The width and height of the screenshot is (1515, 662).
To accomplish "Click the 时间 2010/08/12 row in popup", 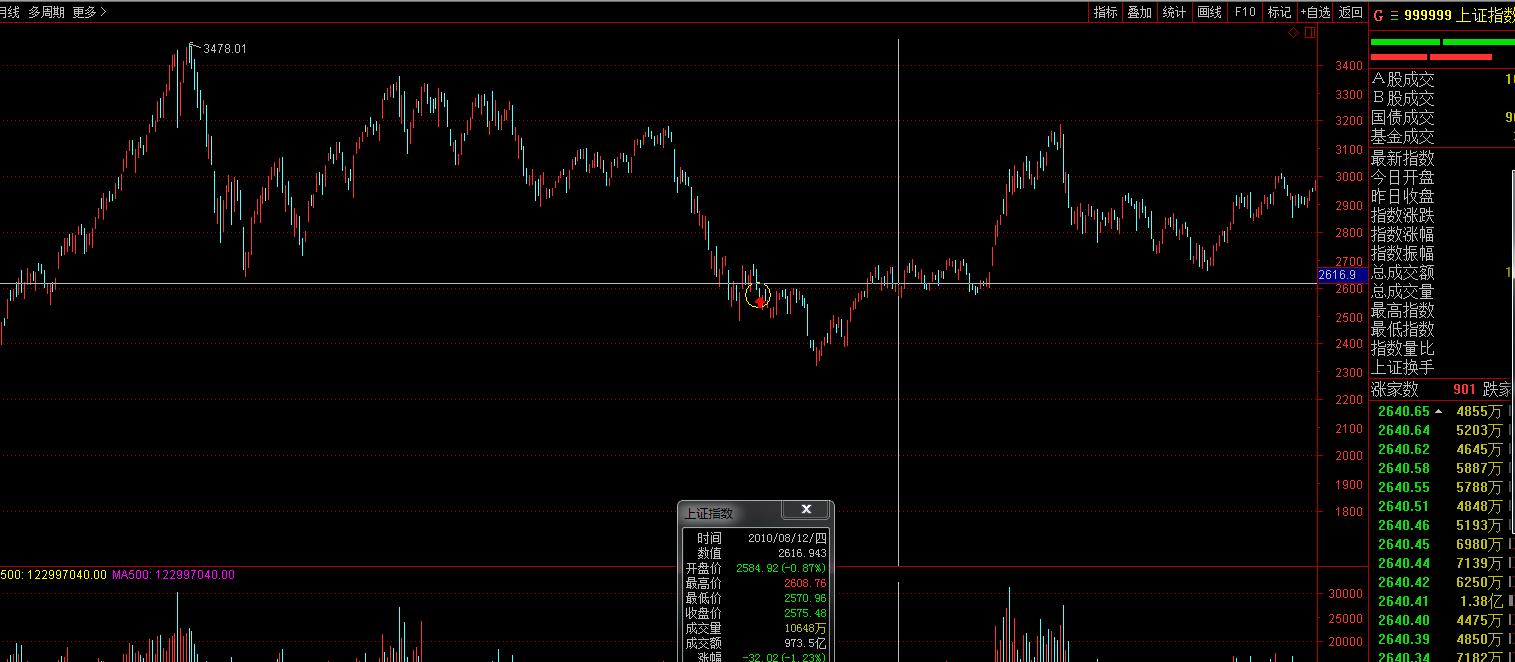I will (756, 538).
